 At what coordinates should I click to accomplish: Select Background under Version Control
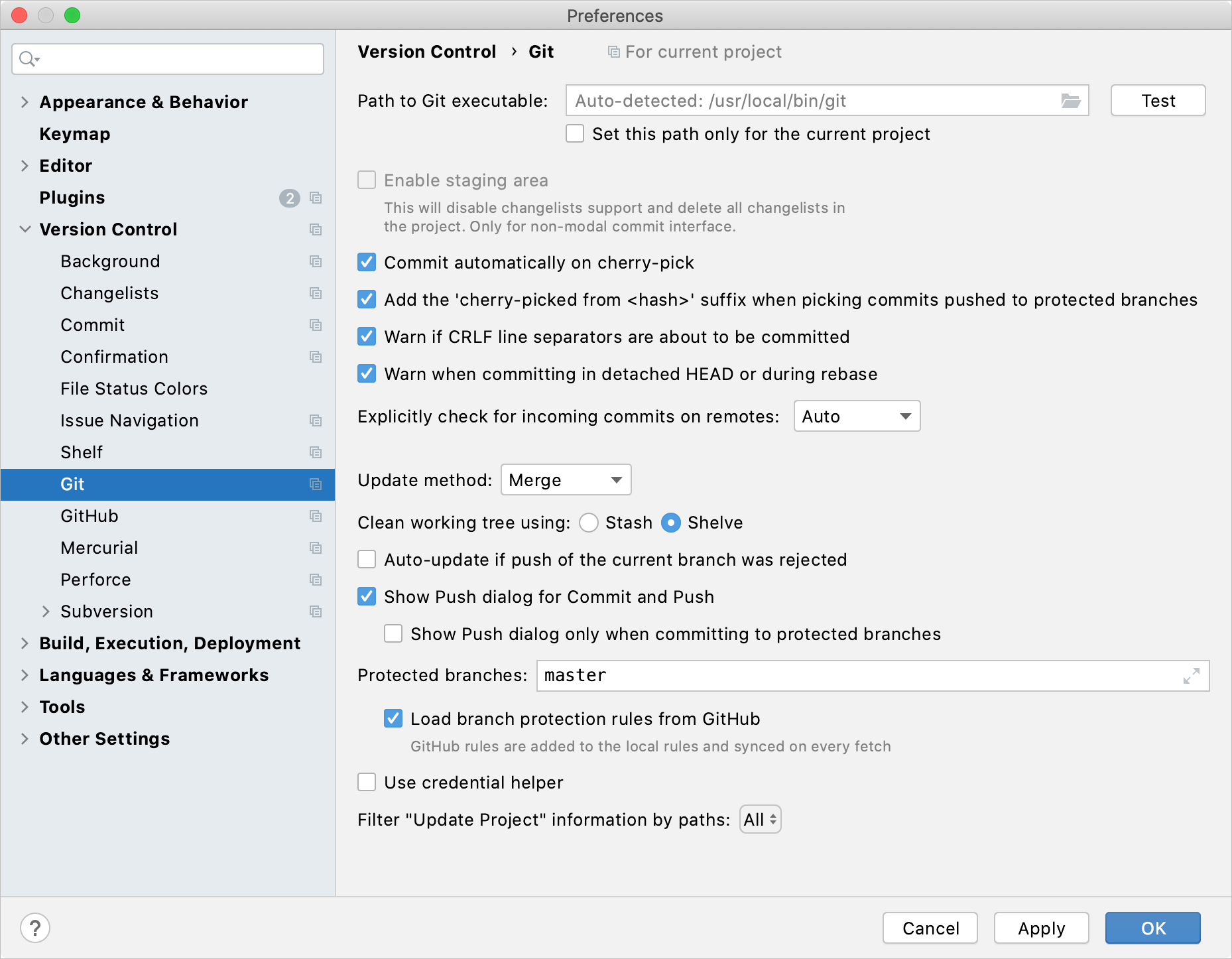110,261
